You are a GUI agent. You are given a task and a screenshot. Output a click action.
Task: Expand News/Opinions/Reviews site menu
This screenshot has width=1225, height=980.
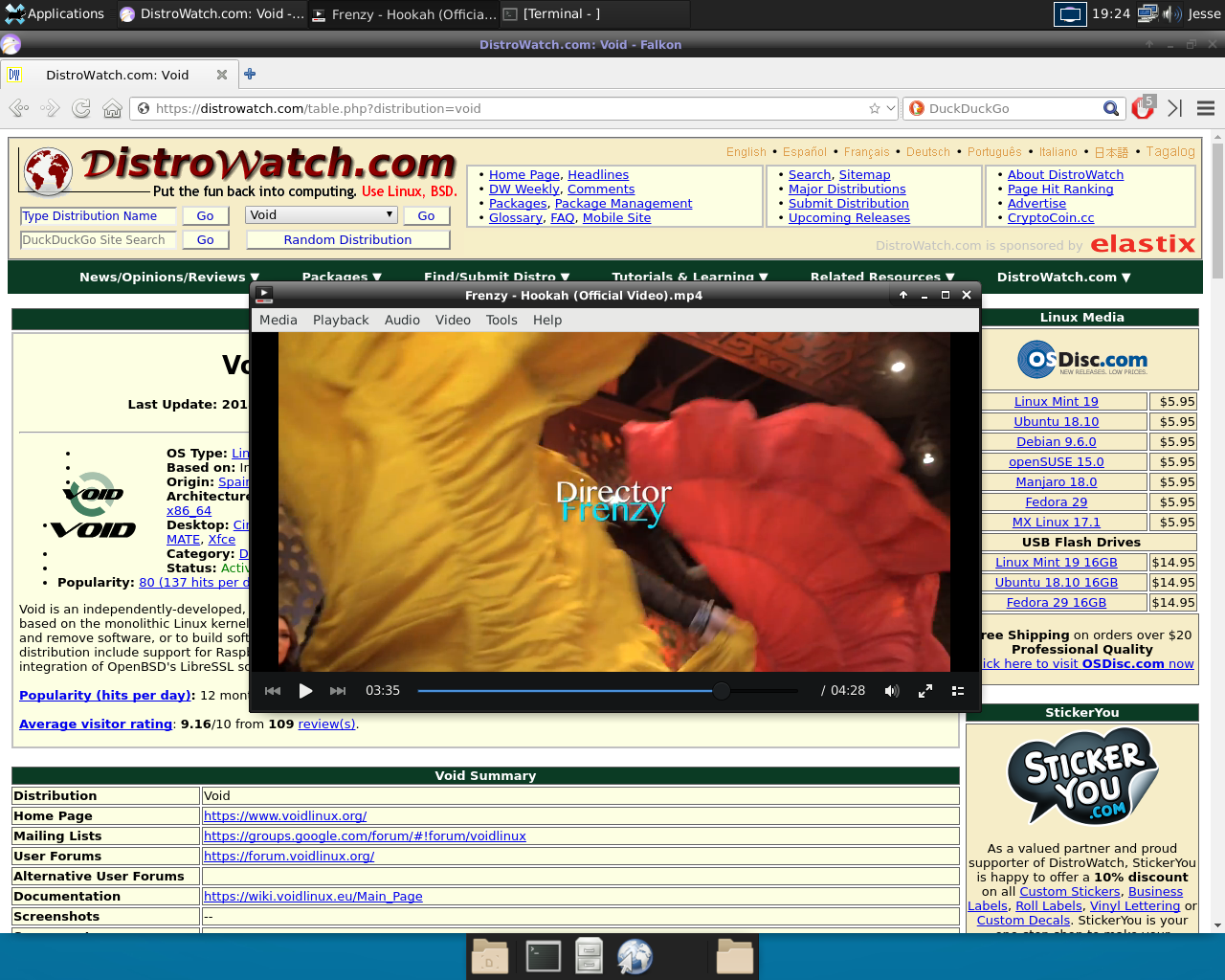click(169, 277)
